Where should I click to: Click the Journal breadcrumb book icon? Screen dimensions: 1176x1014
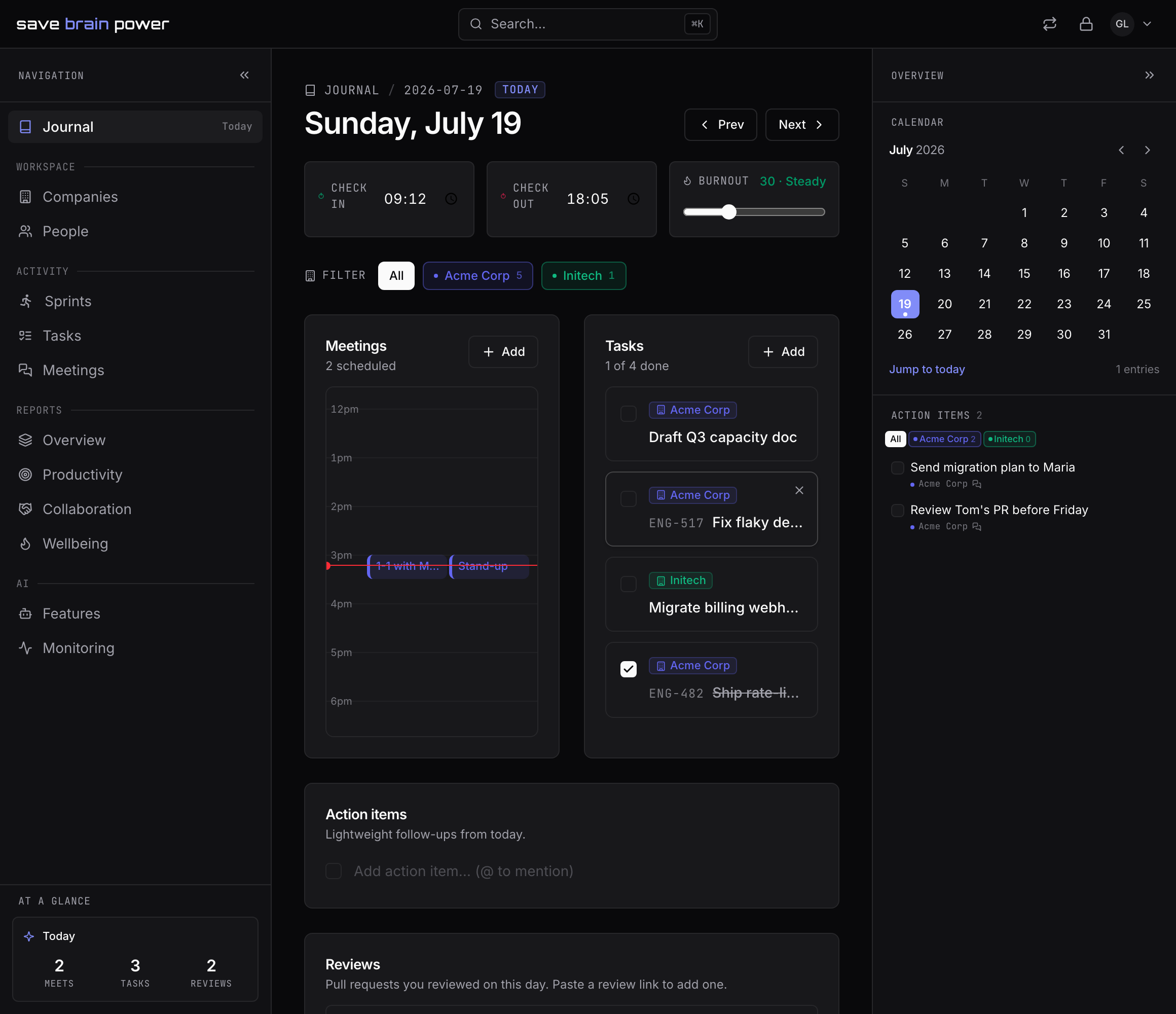pos(310,90)
